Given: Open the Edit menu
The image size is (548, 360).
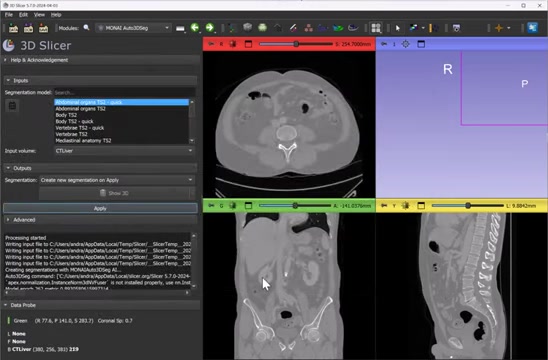Looking at the screenshot, I should 23,15.
